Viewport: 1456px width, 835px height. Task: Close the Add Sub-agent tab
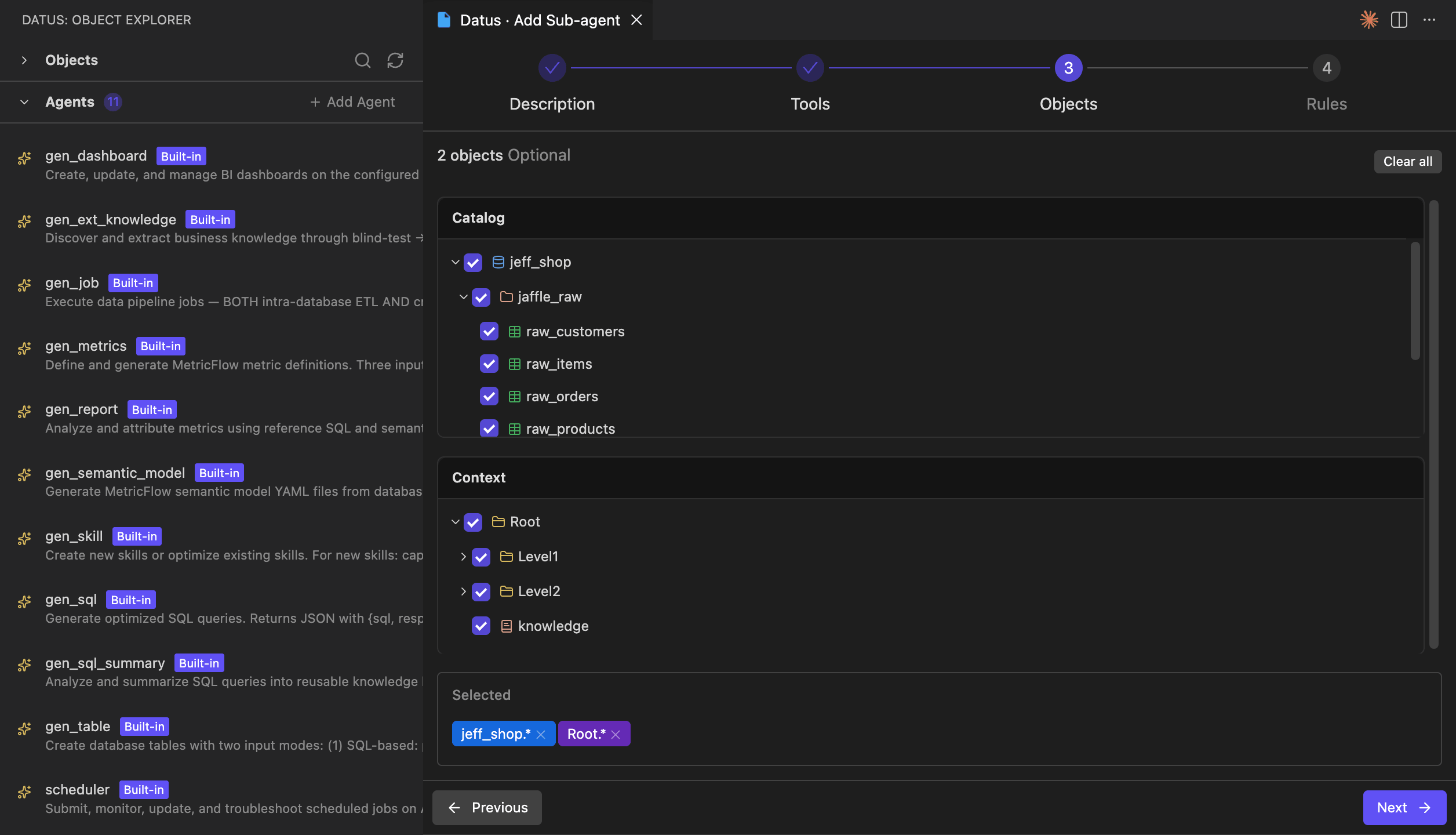point(636,20)
